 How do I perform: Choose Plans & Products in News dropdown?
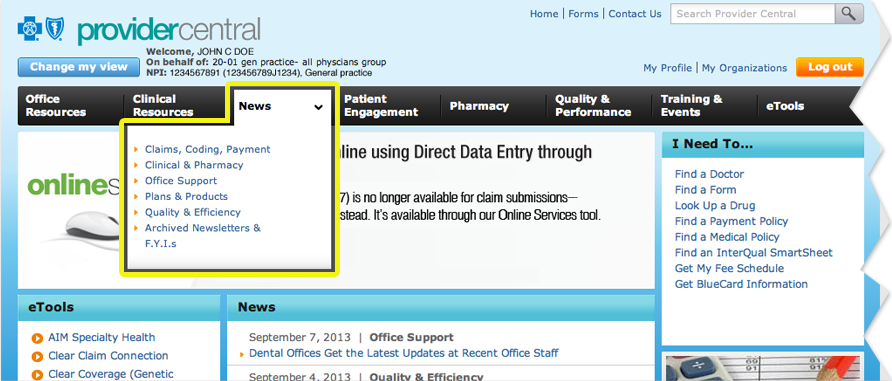(186, 196)
